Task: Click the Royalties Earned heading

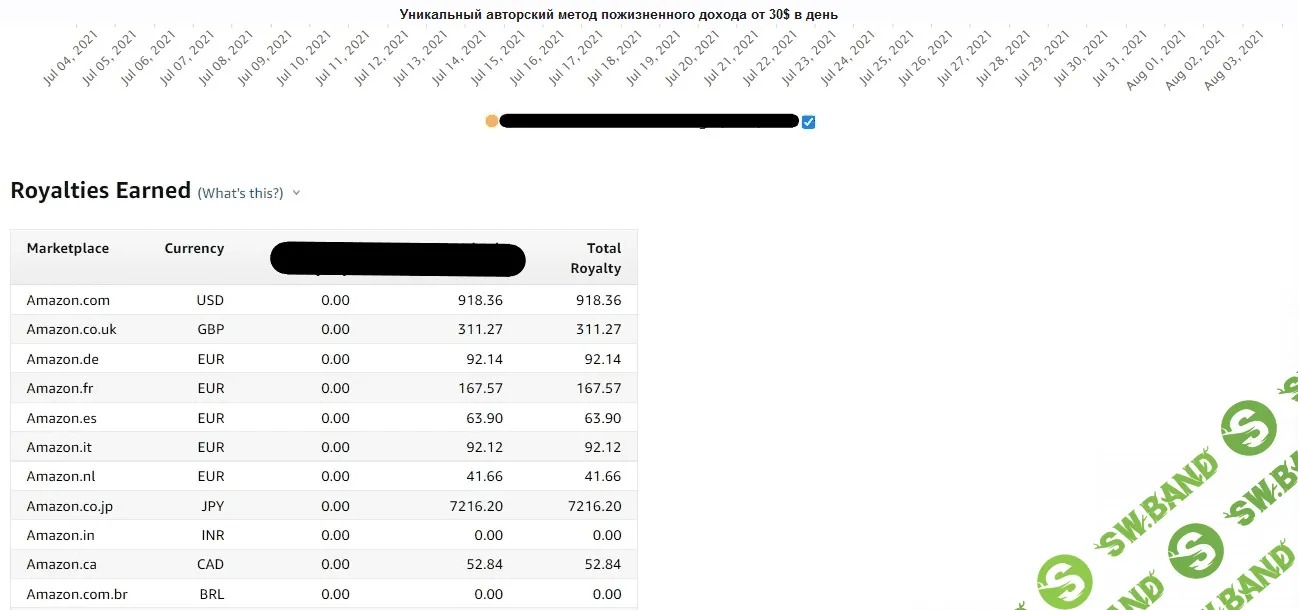Action: (100, 190)
